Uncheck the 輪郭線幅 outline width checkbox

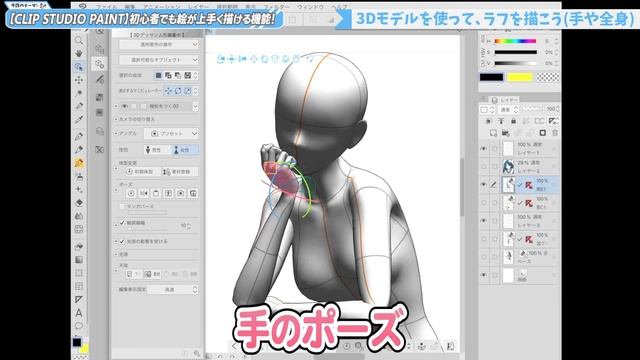tap(122, 223)
